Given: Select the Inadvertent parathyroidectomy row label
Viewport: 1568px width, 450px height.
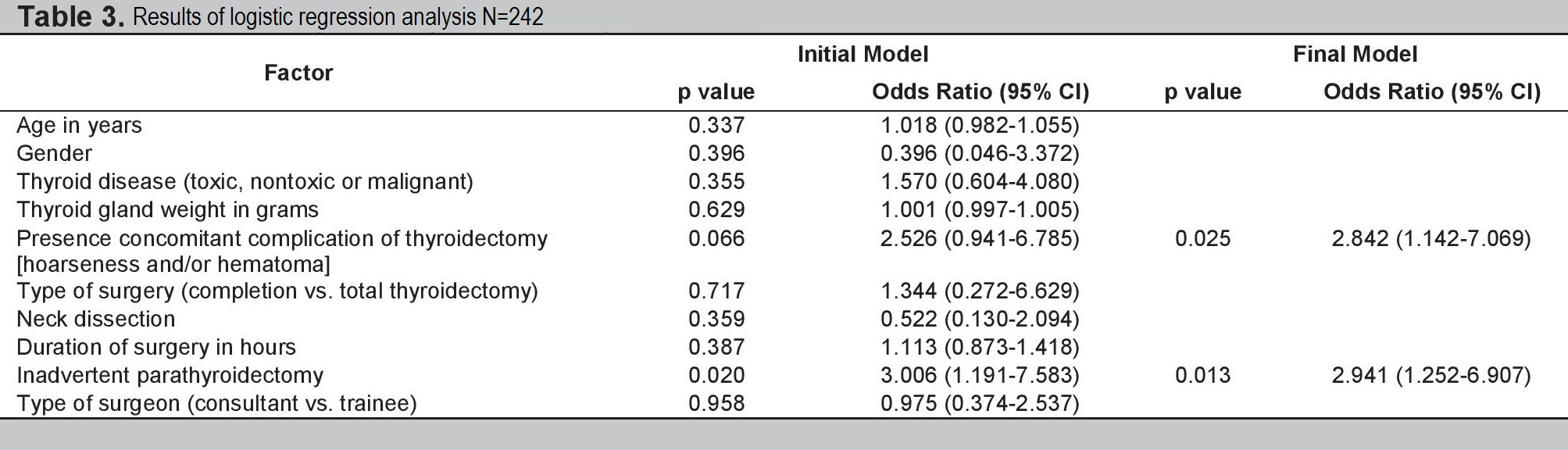Looking at the screenshot, I should click(170, 375).
